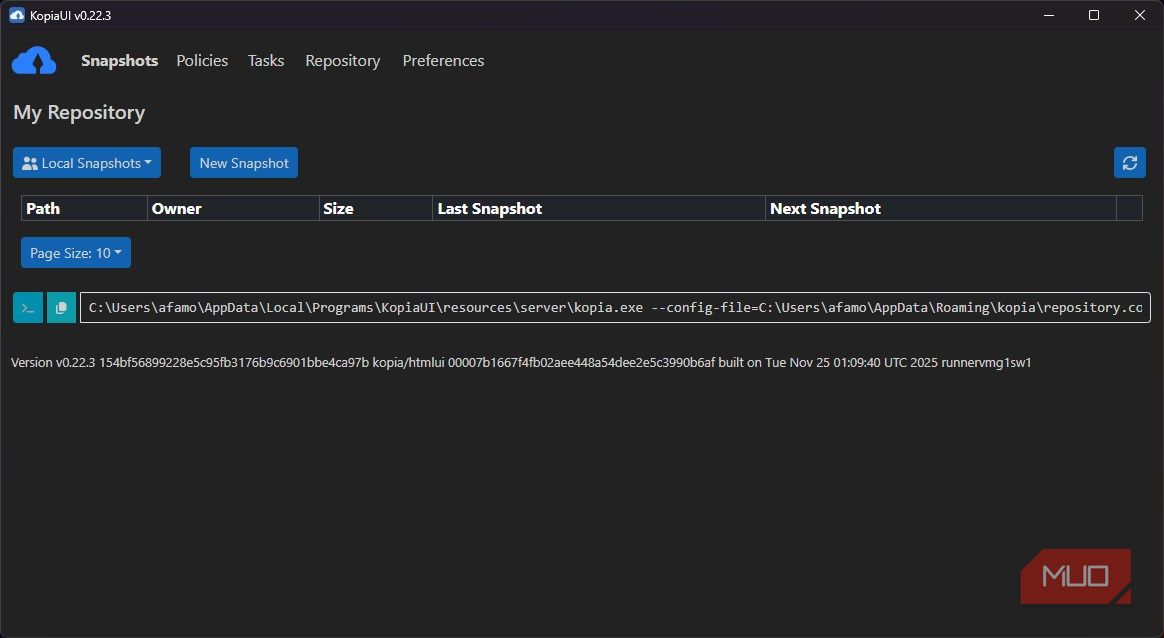Open the Repository tab
The width and height of the screenshot is (1164, 638).
click(x=342, y=61)
